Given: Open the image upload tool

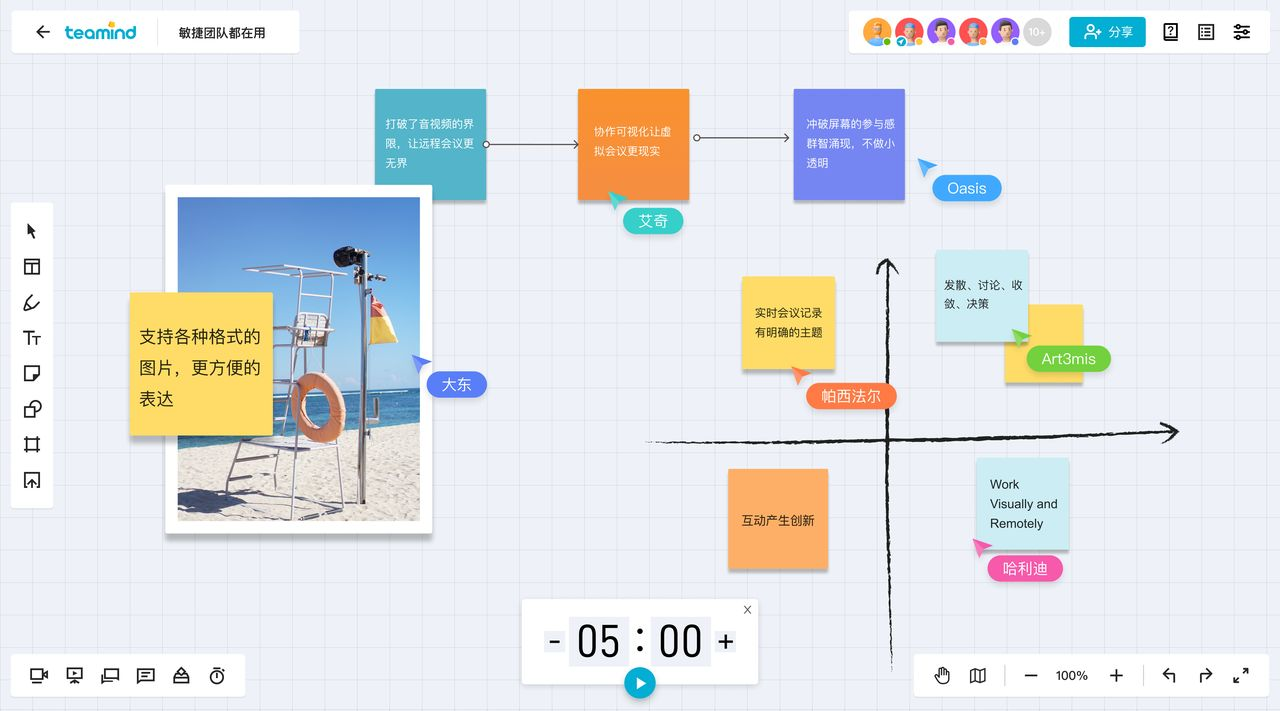Looking at the screenshot, I should (x=32, y=480).
